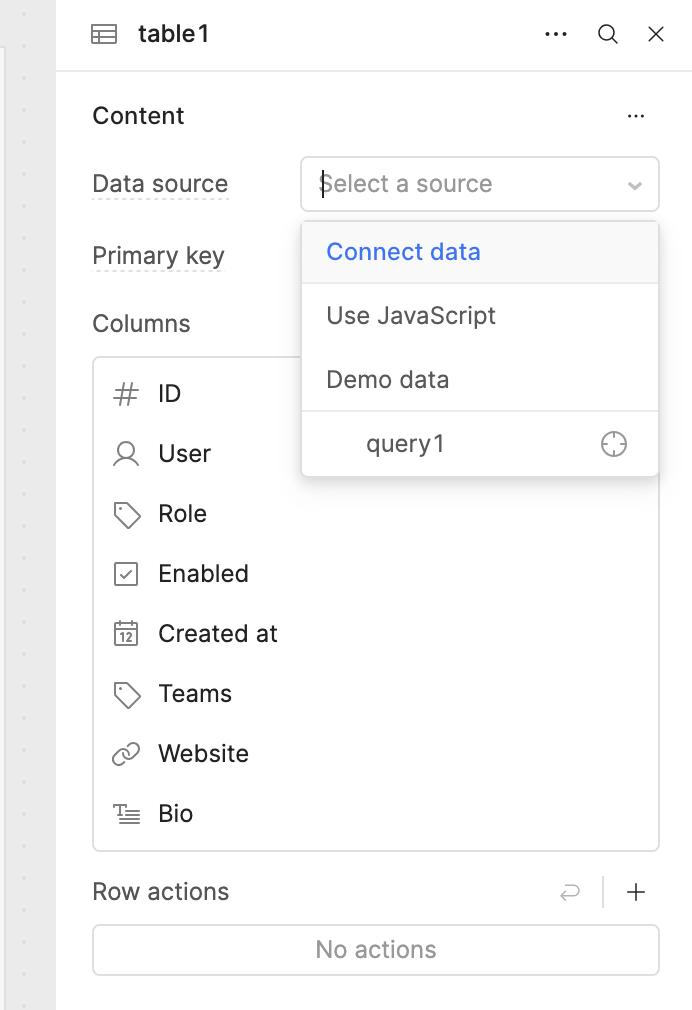The image size is (692, 1010).
Task: Click the tag icon on the Teams column
Action: [125, 693]
